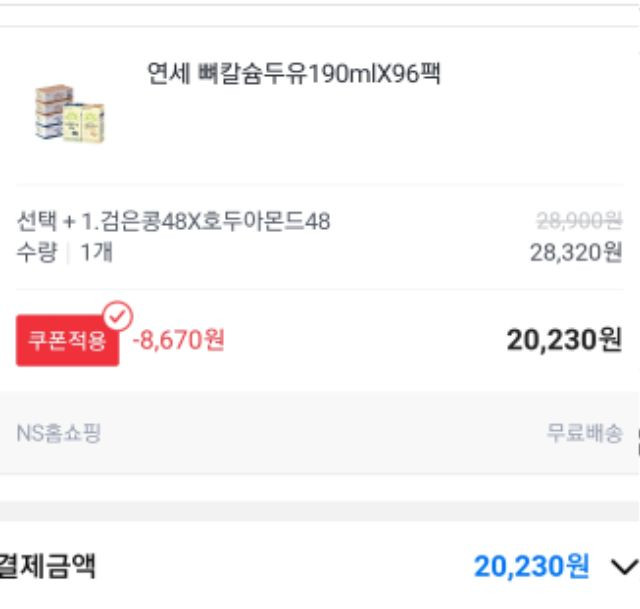Viewport: 640px width, 609px height.
Task: Open the NS홈쇼핑 seller link
Action: [58, 433]
